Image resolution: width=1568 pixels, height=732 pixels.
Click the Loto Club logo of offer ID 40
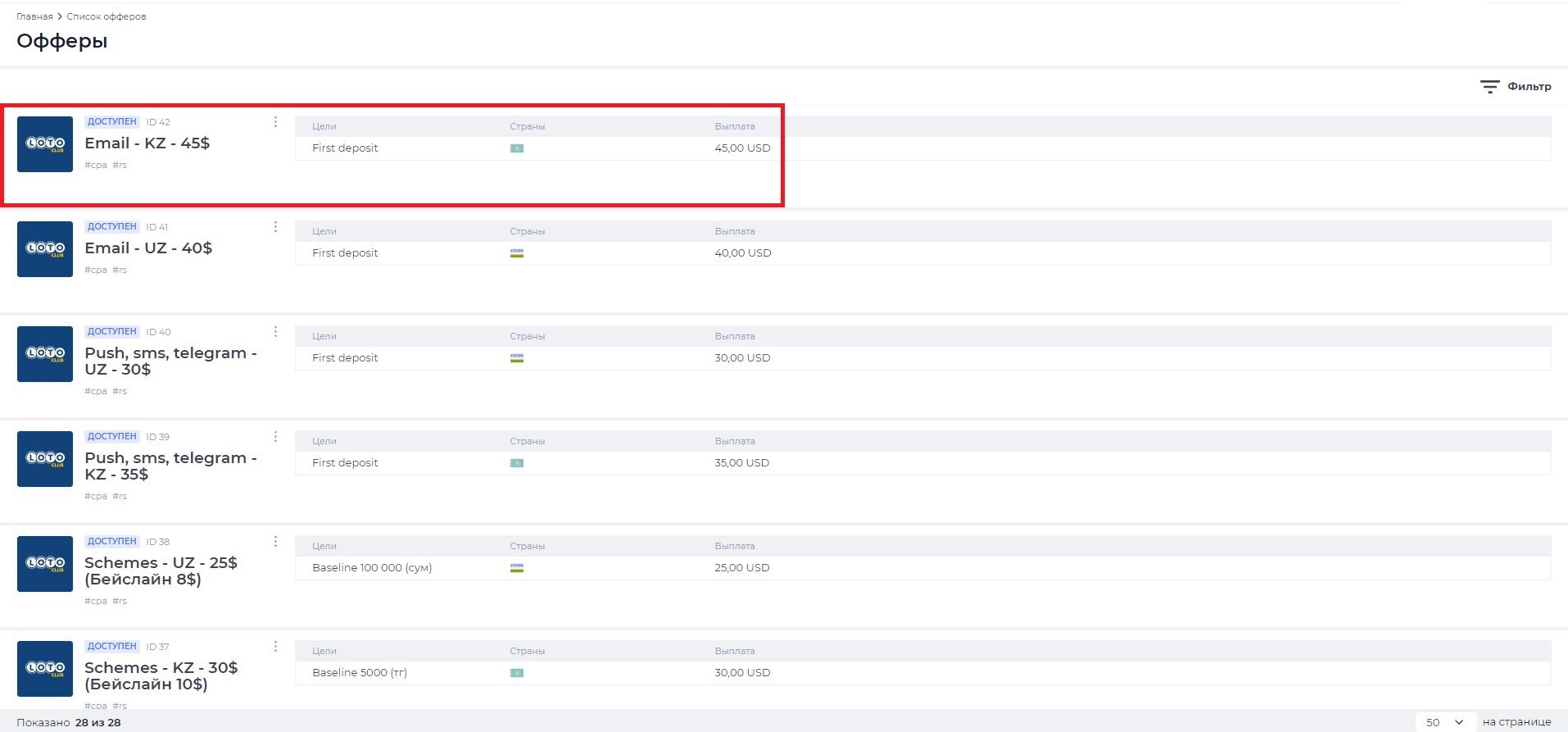pyautogui.click(x=45, y=354)
